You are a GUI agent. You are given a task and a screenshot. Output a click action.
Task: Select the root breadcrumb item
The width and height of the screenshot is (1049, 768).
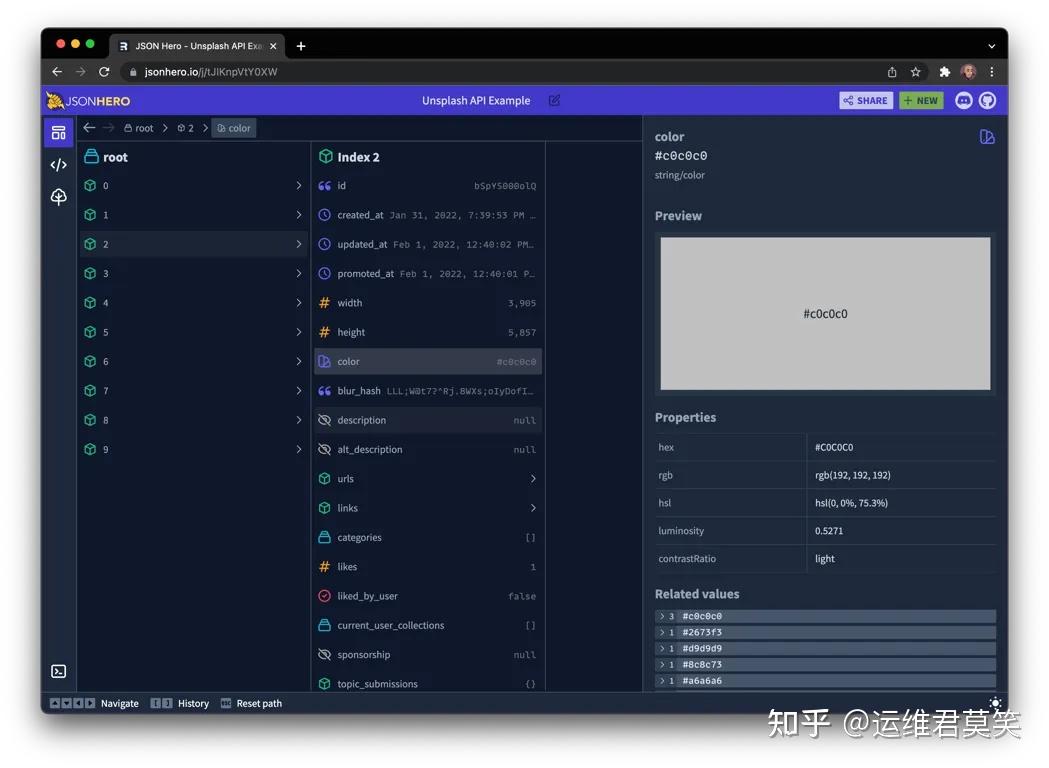point(138,127)
